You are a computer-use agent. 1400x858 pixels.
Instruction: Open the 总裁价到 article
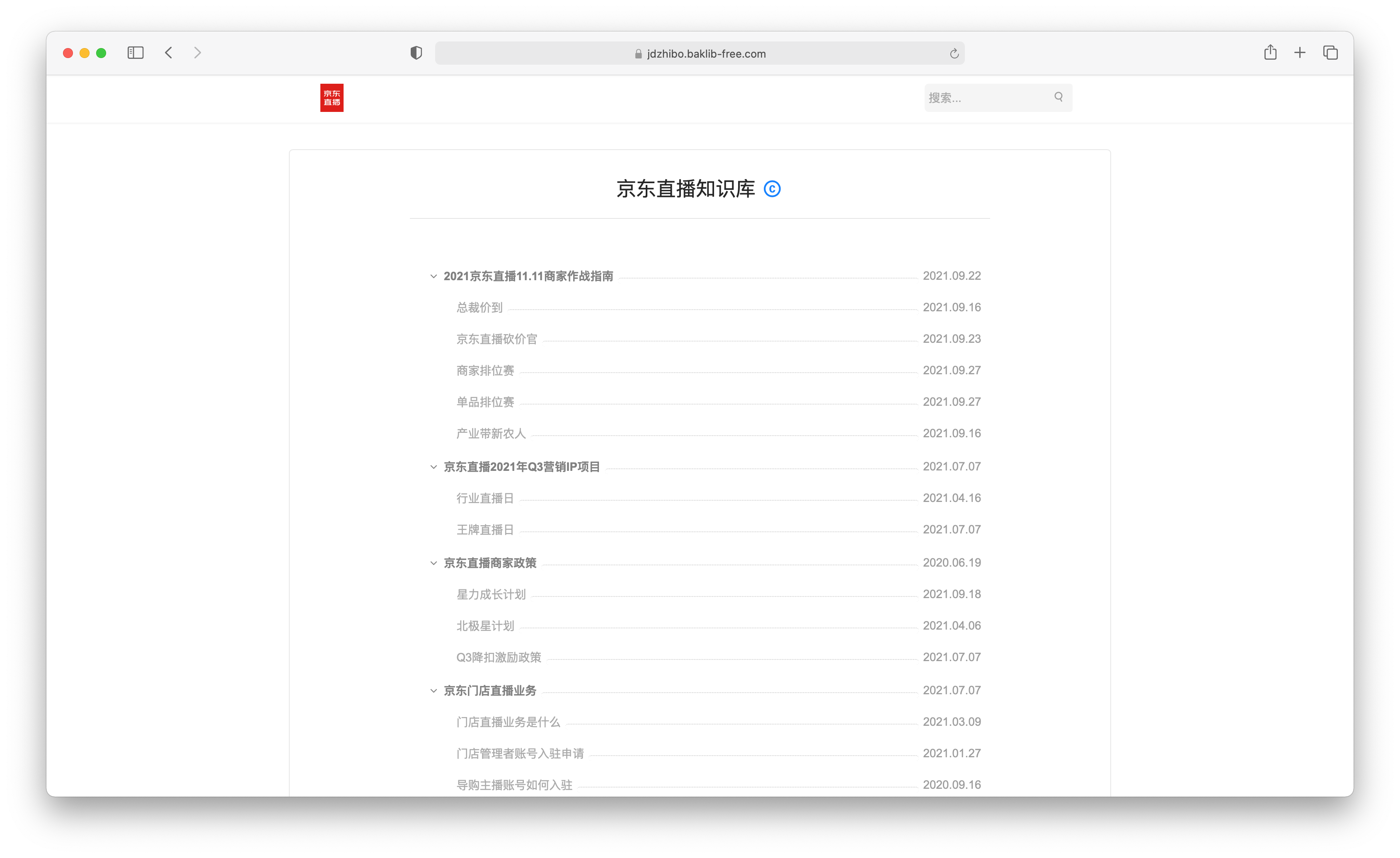pyautogui.click(x=480, y=308)
